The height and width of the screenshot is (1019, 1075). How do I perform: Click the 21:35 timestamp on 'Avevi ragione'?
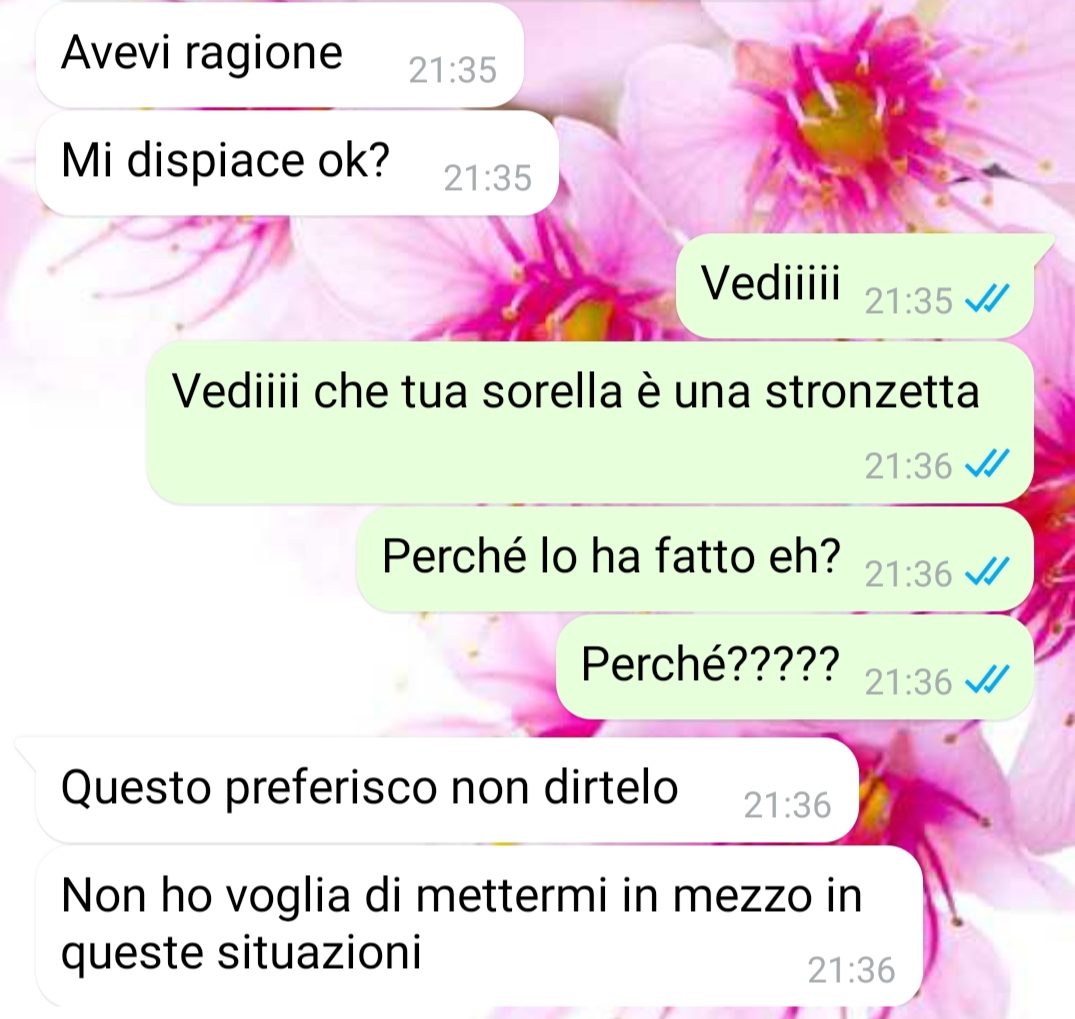pyautogui.click(x=452, y=70)
